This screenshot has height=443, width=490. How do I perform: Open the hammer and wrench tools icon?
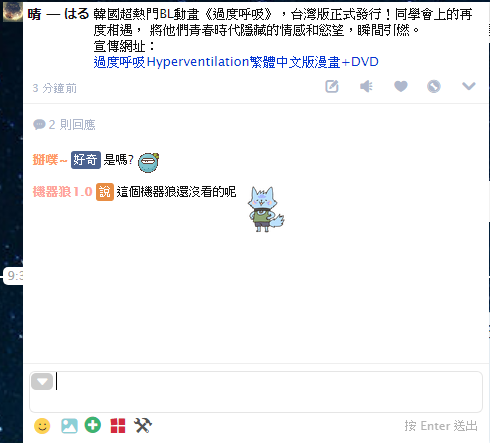coord(143,425)
